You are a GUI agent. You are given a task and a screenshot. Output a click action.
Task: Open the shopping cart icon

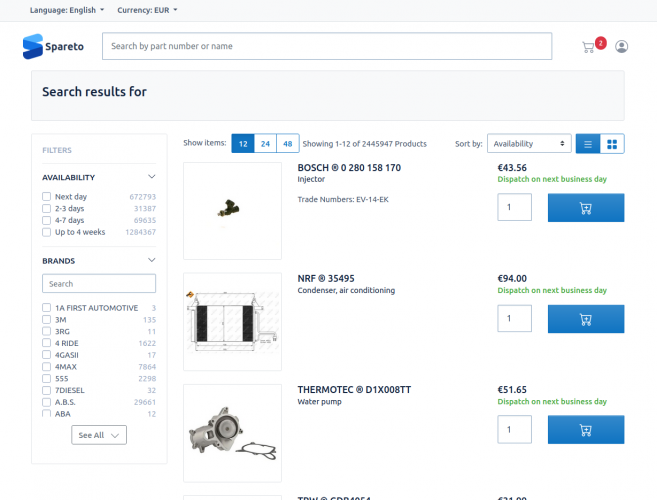(588, 47)
